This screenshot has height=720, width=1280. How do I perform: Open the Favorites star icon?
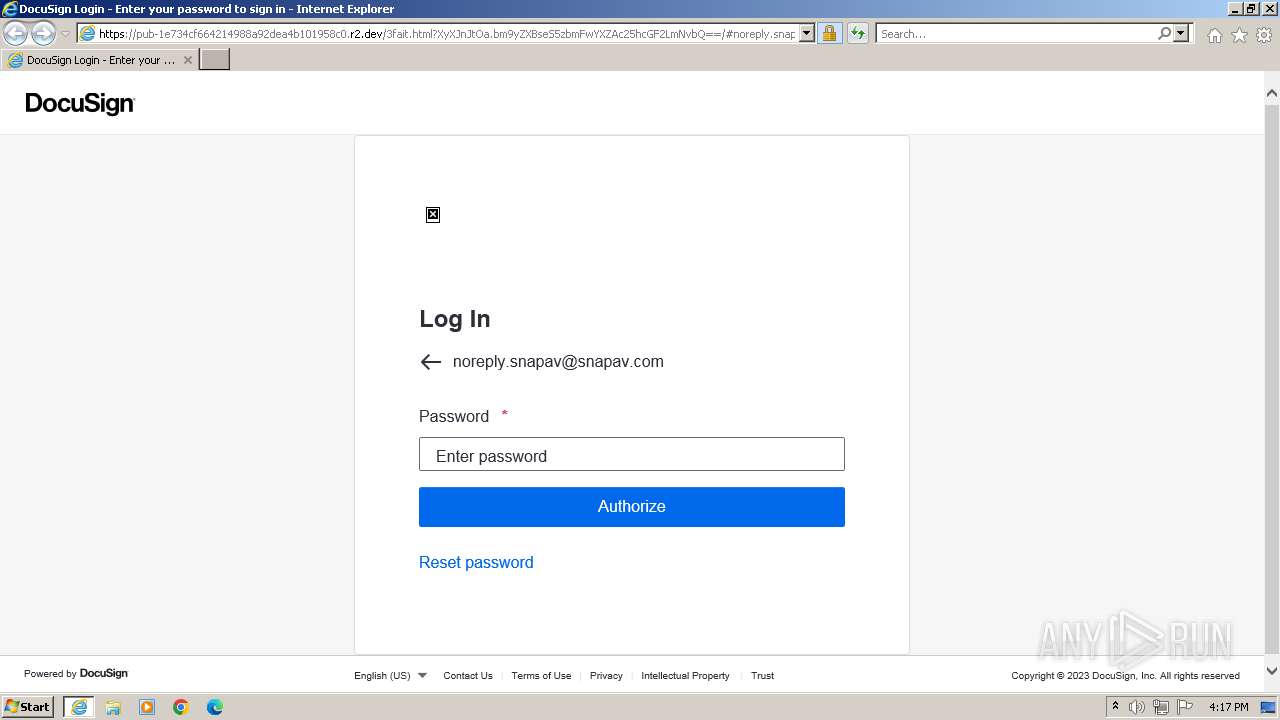(x=1239, y=35)
